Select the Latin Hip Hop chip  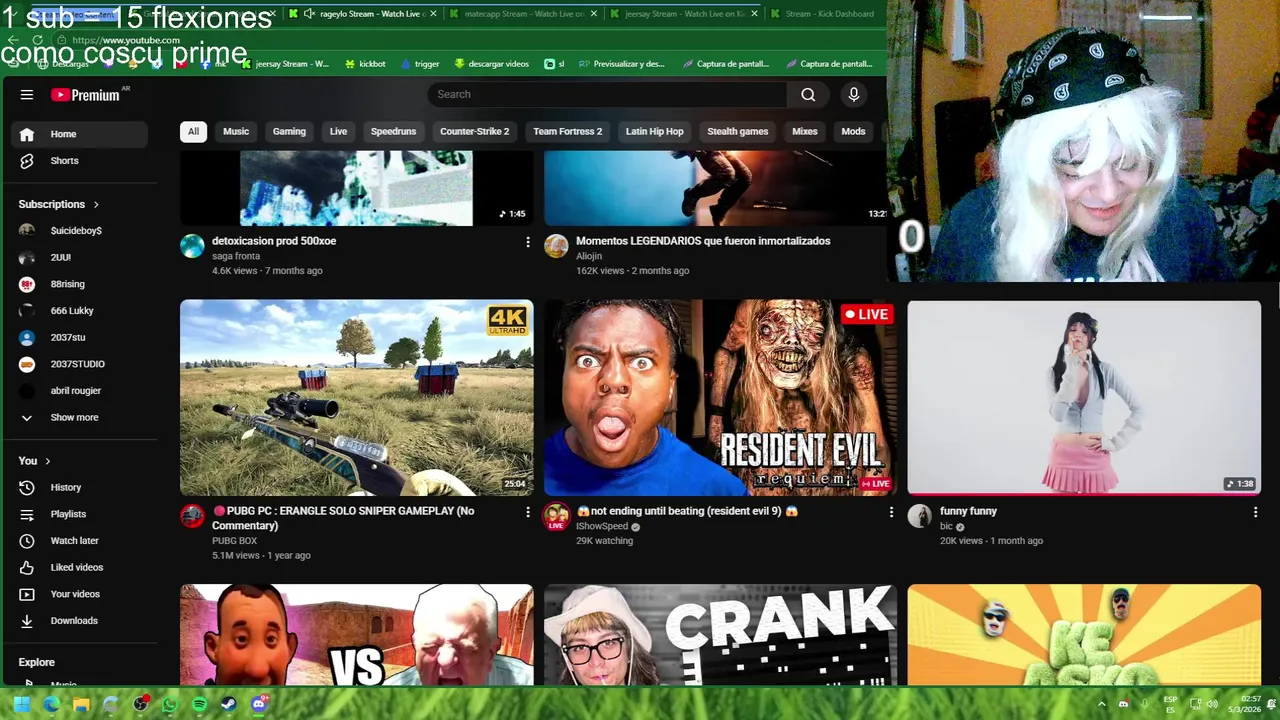tap(655, 132)
